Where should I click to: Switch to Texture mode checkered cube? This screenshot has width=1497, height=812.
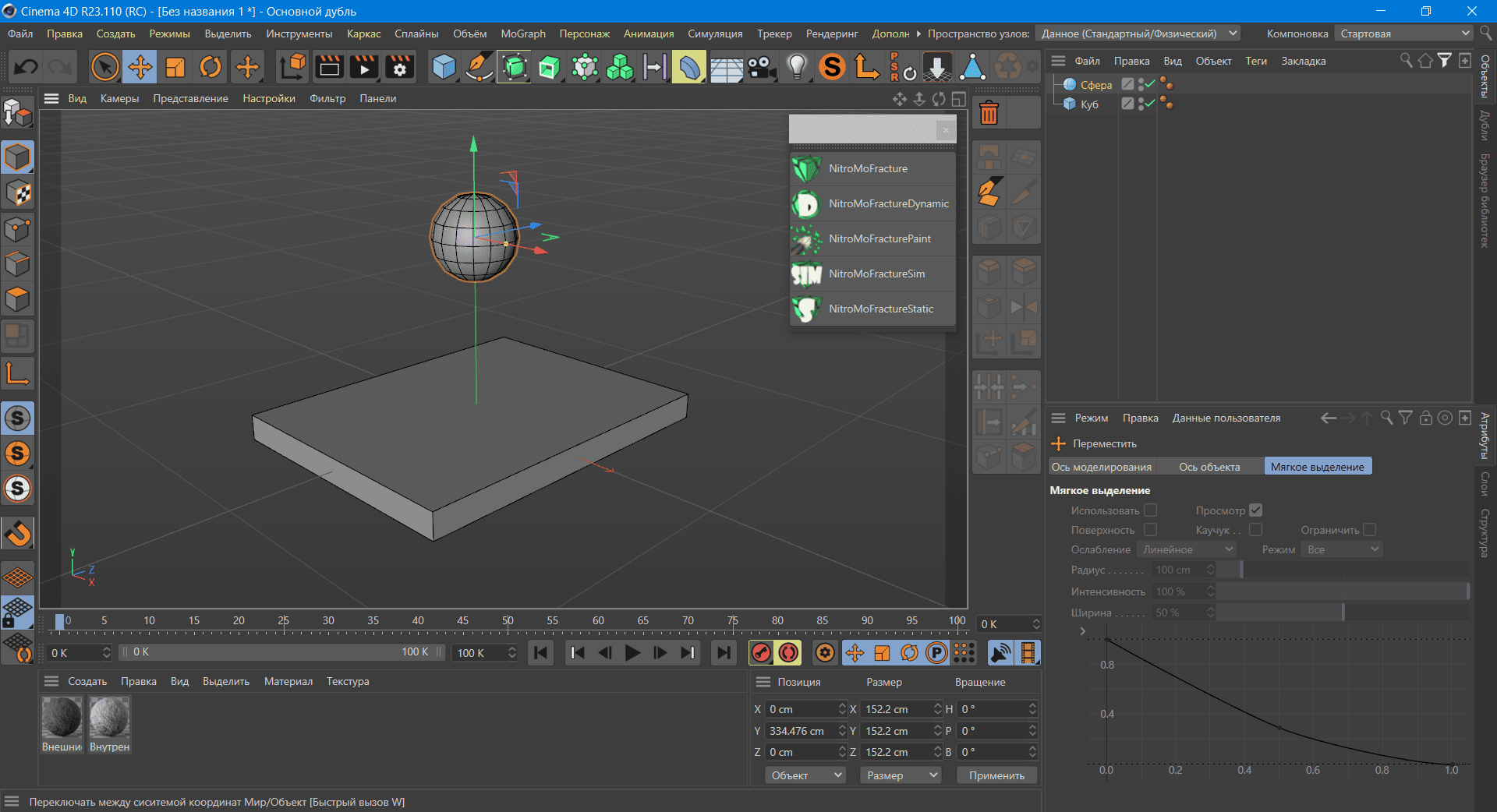(x=17, y=192)
